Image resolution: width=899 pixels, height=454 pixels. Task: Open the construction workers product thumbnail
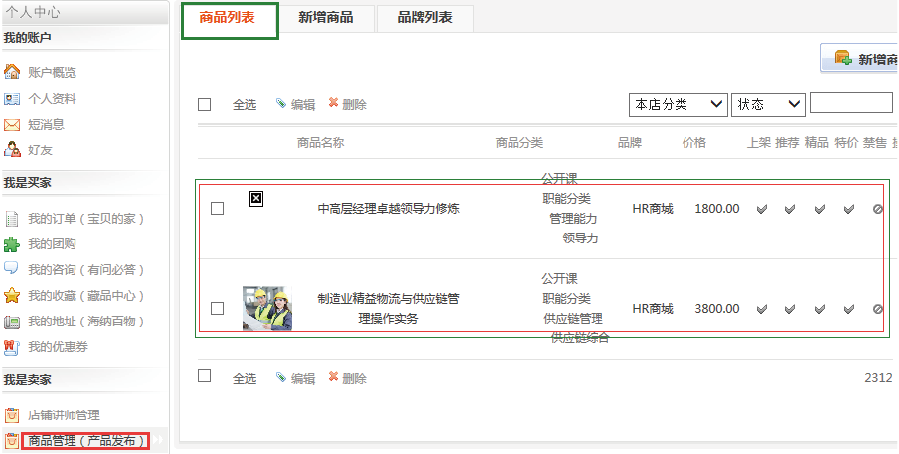point(267,308)
